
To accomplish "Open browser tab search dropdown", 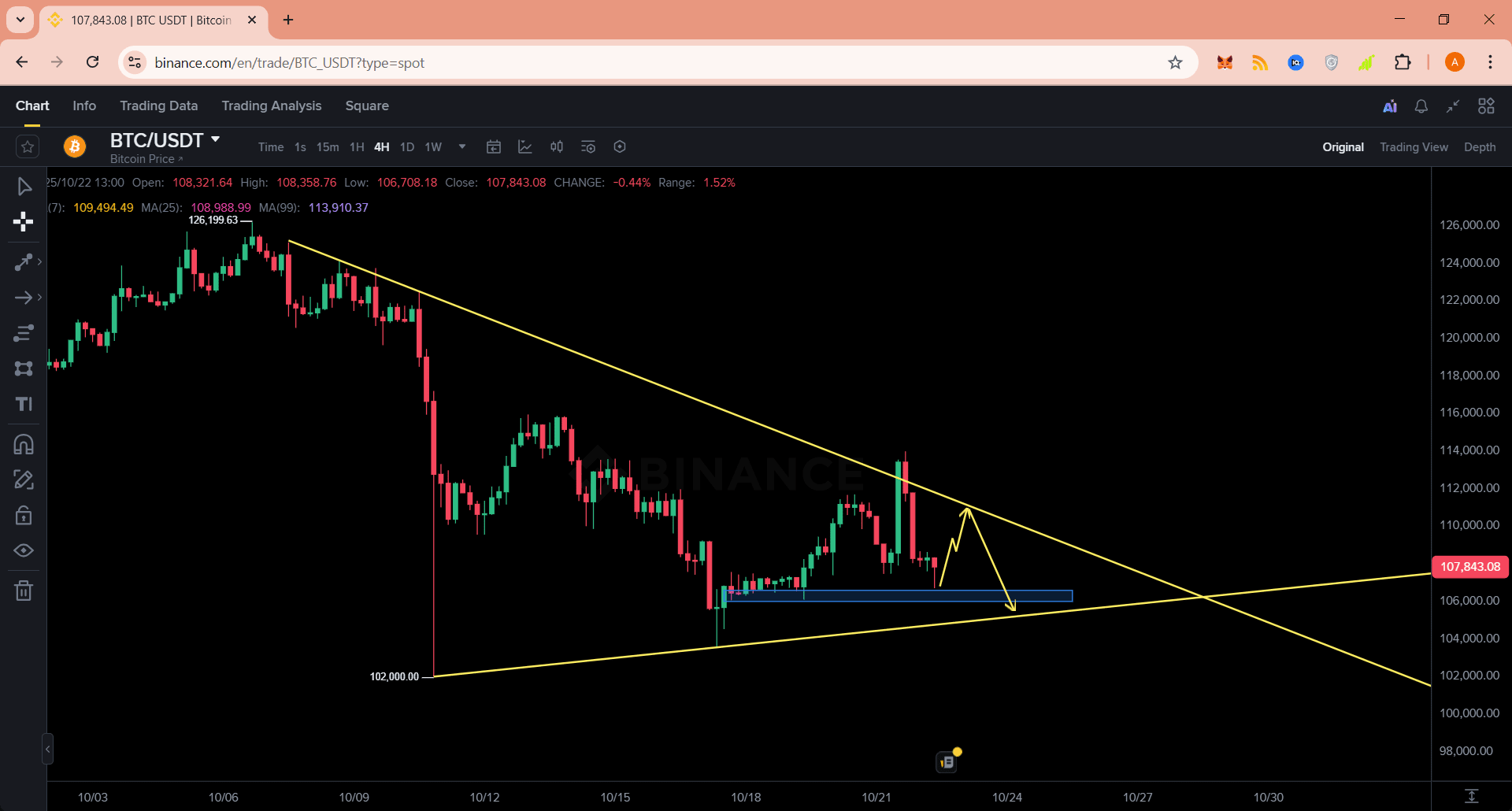I will pyautogui.click(x=20, y=20).
